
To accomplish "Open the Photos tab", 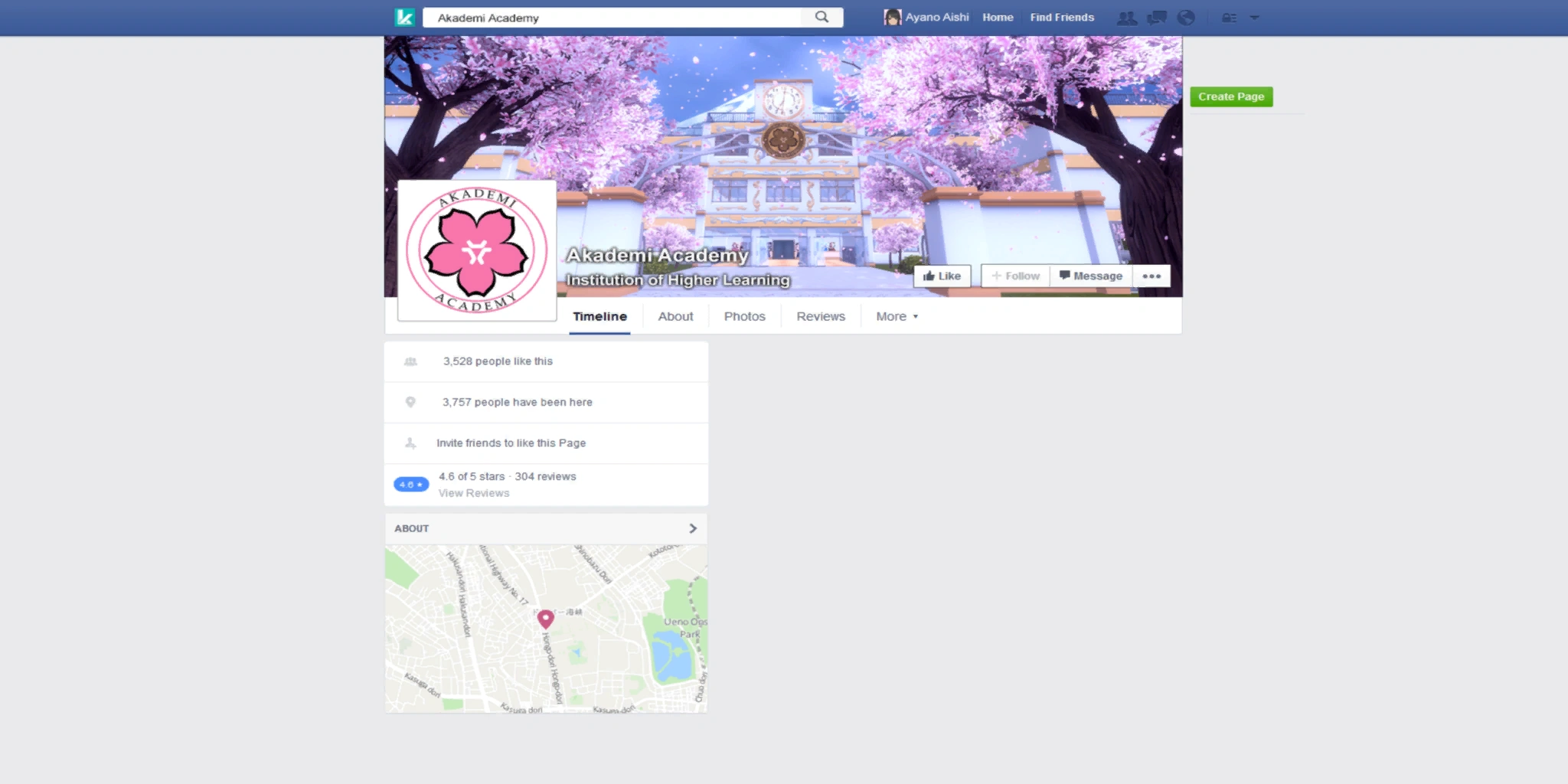I will pyautogui.click(x=744, y=316).
